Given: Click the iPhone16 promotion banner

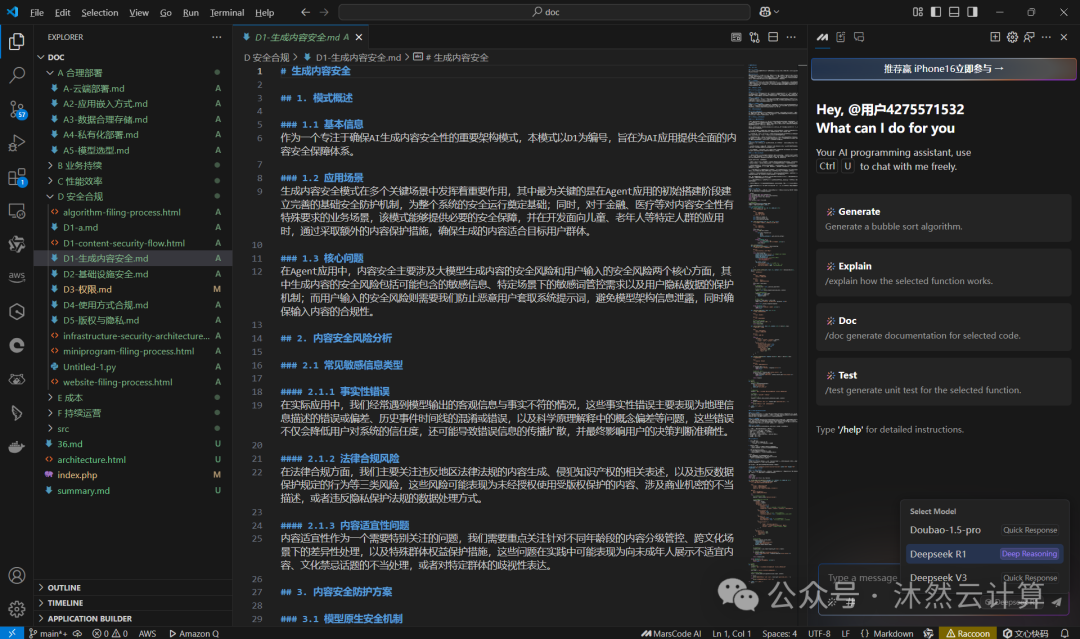Looking at the screenshot, I should pos(944,69).
